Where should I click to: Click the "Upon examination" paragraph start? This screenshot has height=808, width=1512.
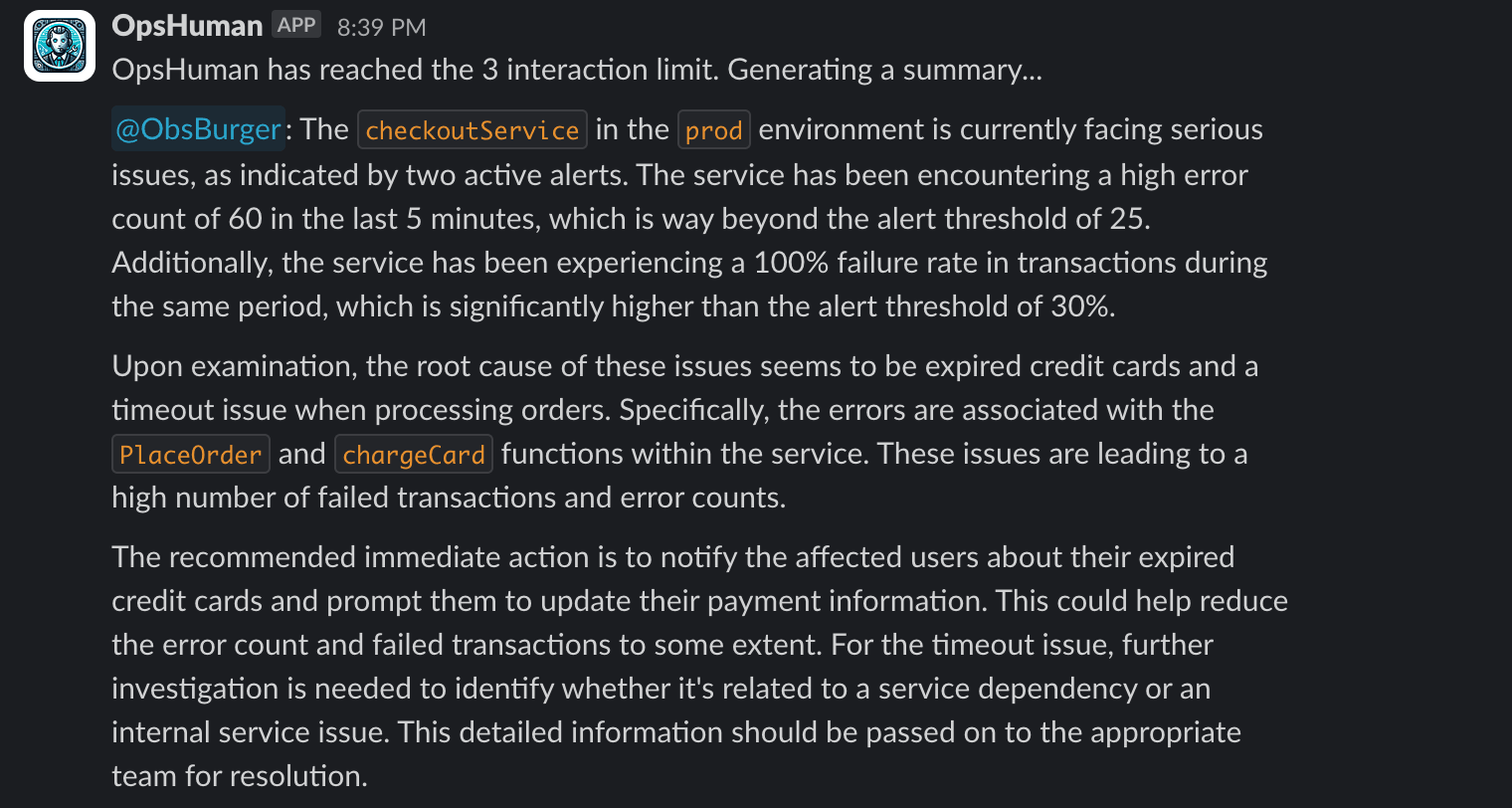[232, 366]
